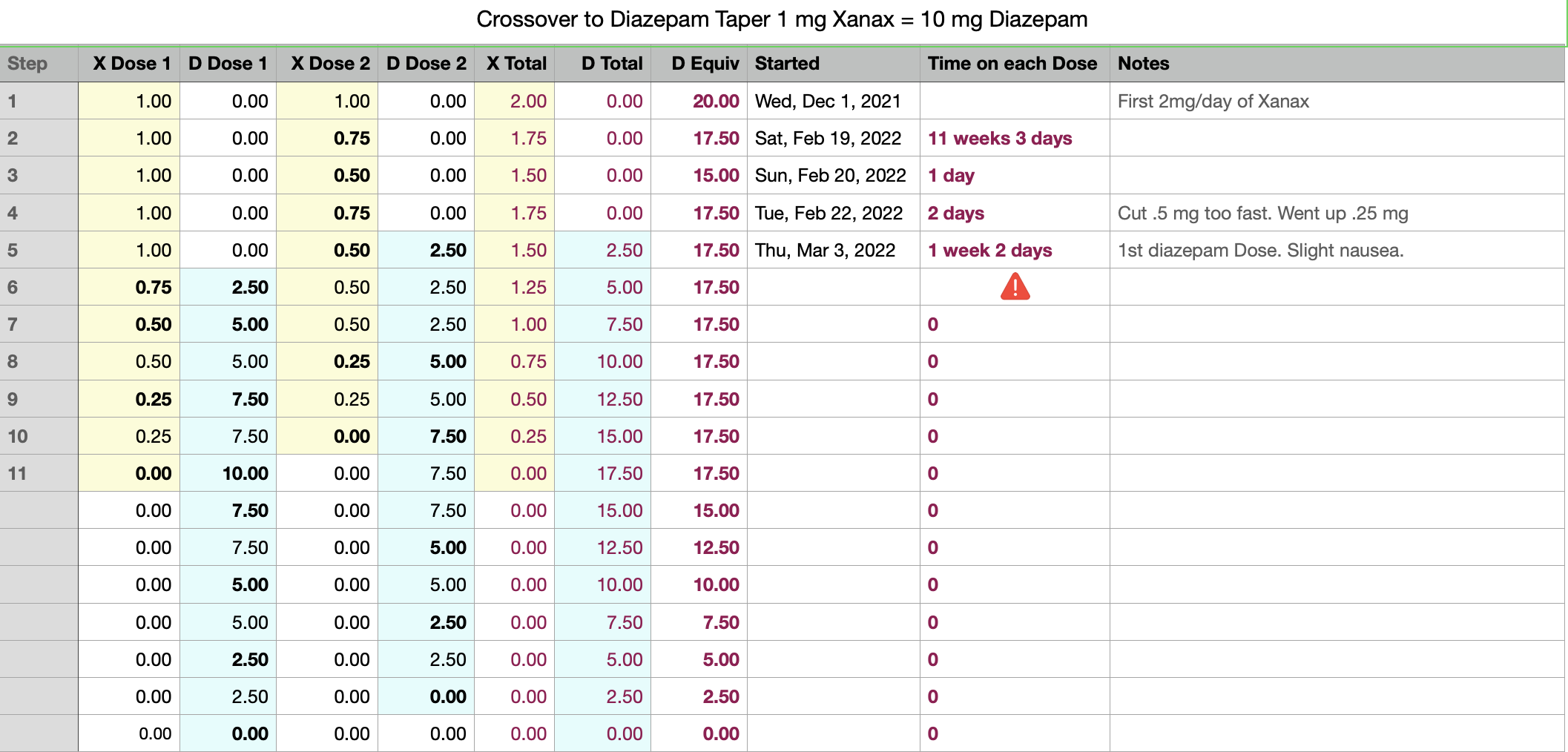Select empty Started cell in step 6
The height and width of the screenshot is (752, 1568).
(834, 287)
